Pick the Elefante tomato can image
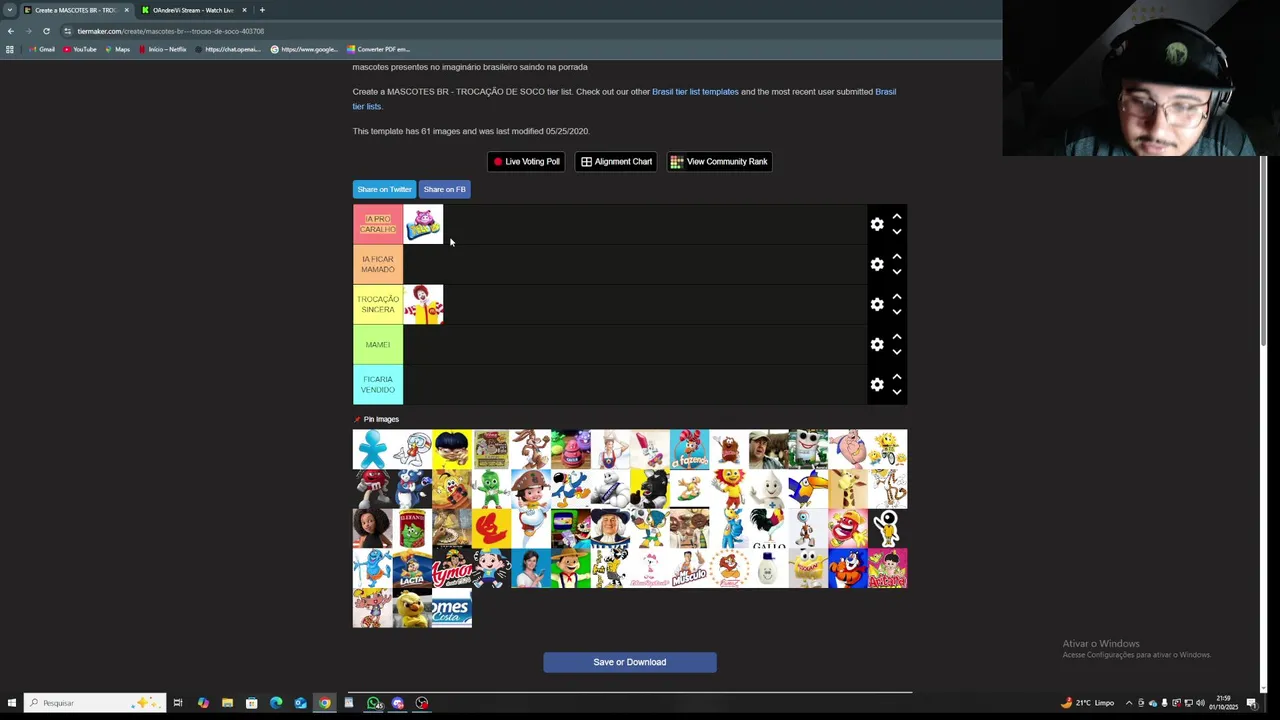This screenshot has height=720, width=1280. point(412,528)
